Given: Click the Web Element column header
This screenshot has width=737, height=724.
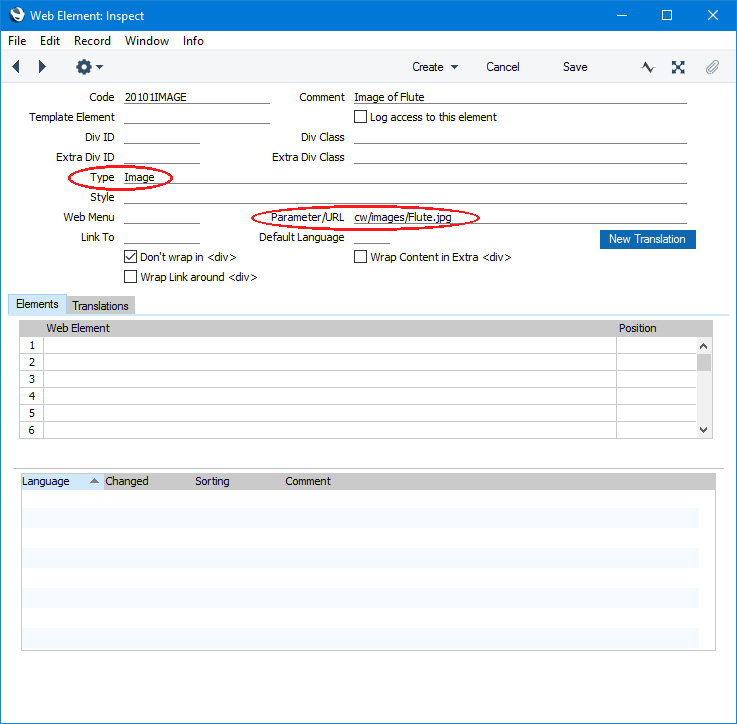Looking at the screenshot, I should coord(78,328).
